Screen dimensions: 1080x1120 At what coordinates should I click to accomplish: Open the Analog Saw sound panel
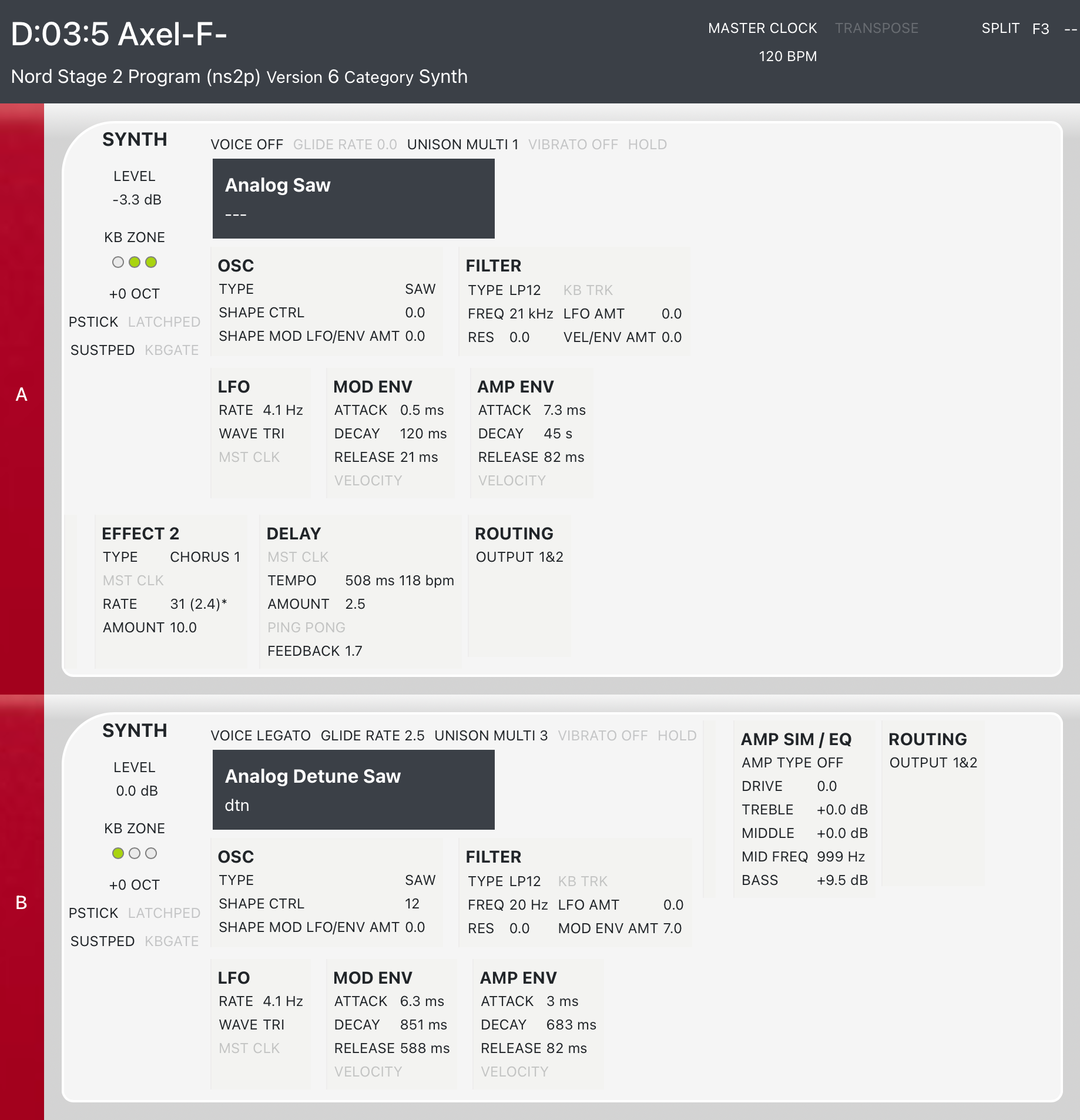point(353,199)
